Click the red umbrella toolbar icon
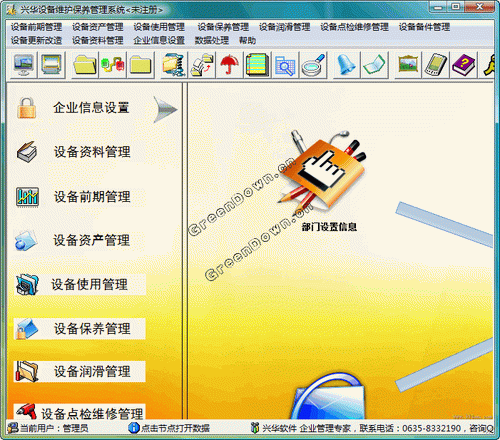Screen dimensions: 500x440 pyautogui.click(x=230, y=65)
